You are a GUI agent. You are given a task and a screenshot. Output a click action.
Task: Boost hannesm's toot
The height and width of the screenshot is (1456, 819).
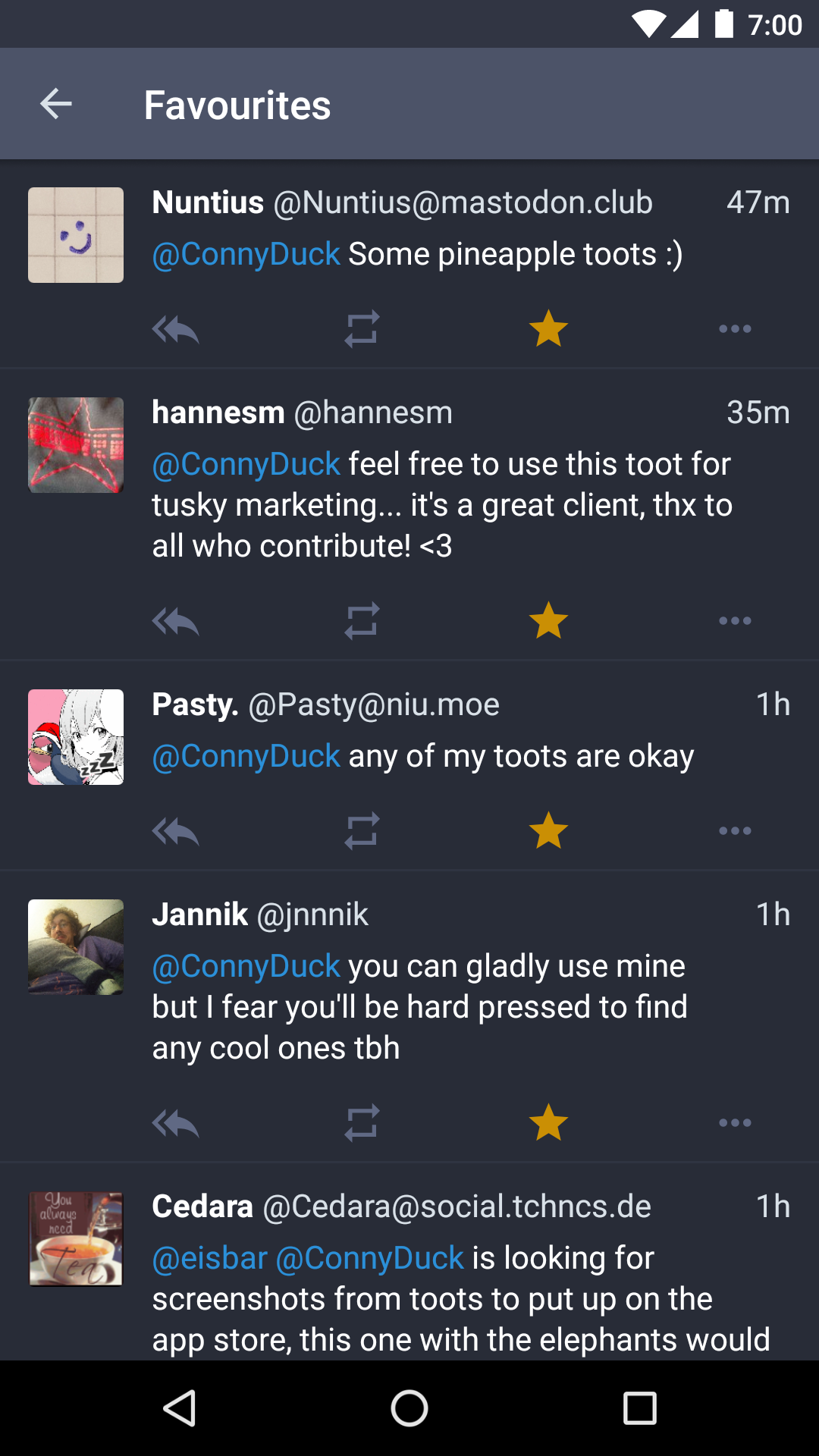[362, 621]
